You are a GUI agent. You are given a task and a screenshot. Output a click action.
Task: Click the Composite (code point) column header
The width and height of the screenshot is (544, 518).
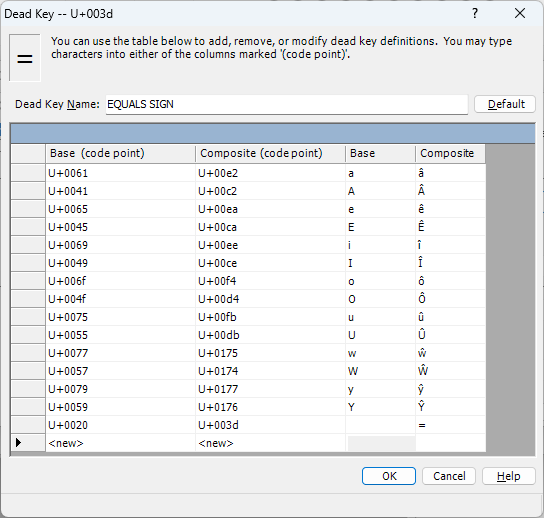(x=270, y=153)
